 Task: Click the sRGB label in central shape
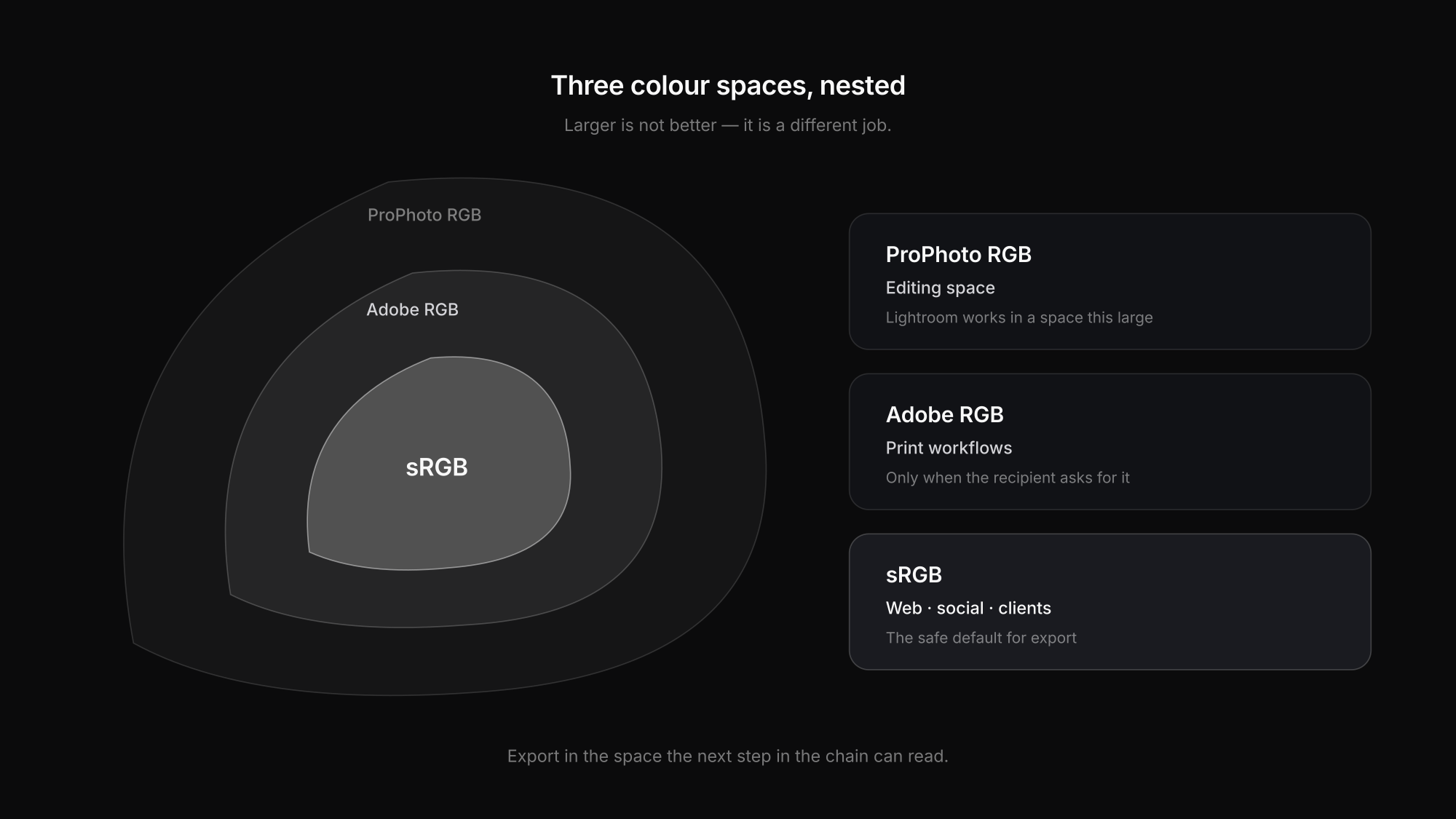pos(437,467)
